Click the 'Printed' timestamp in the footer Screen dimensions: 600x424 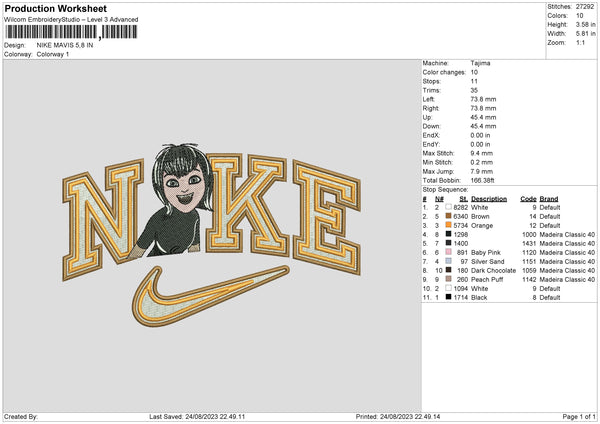pyautogui.click(x=398, y=417)
